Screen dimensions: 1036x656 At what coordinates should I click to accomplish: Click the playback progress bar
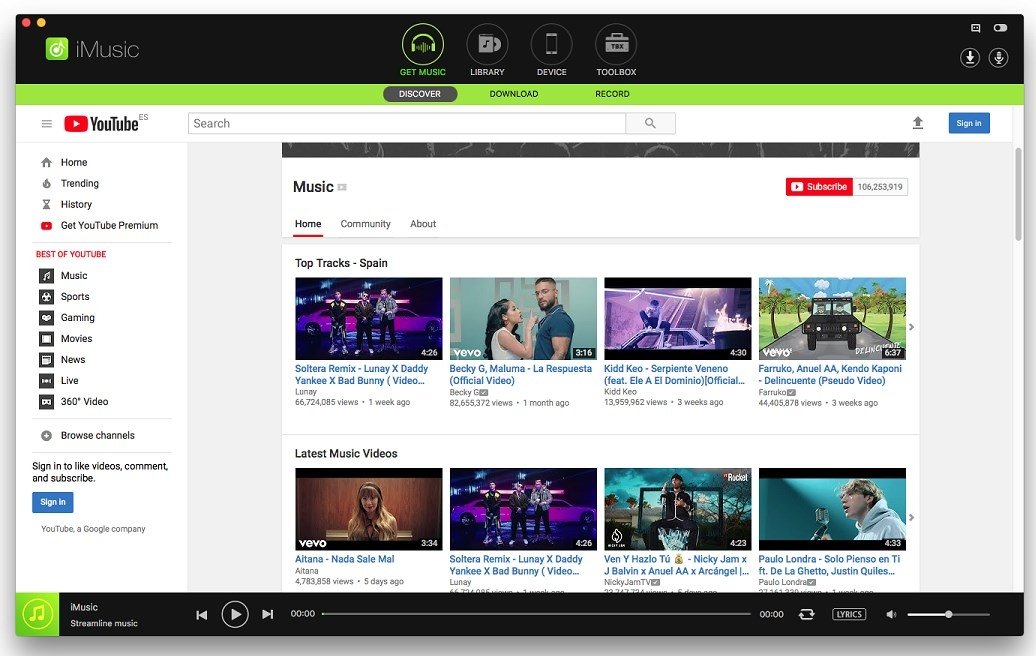click(536, 614)
